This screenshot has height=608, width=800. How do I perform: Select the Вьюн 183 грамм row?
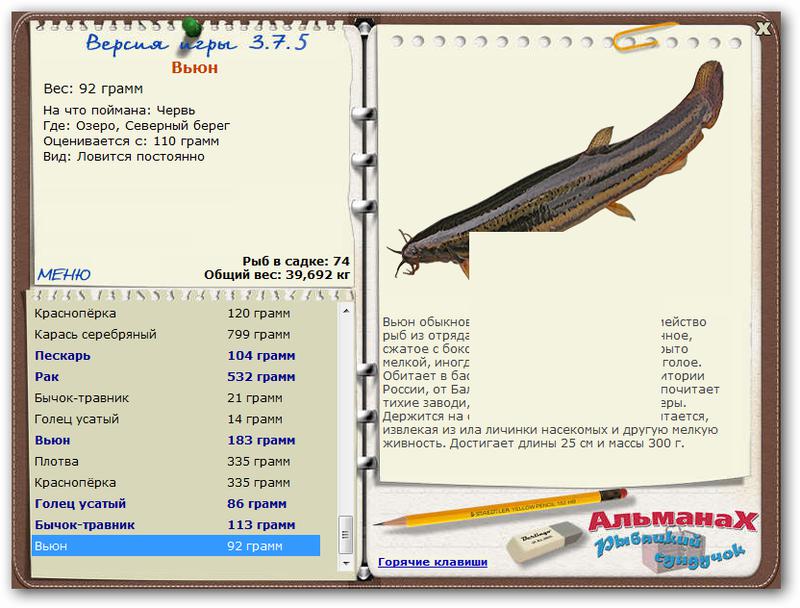point(176,440)
